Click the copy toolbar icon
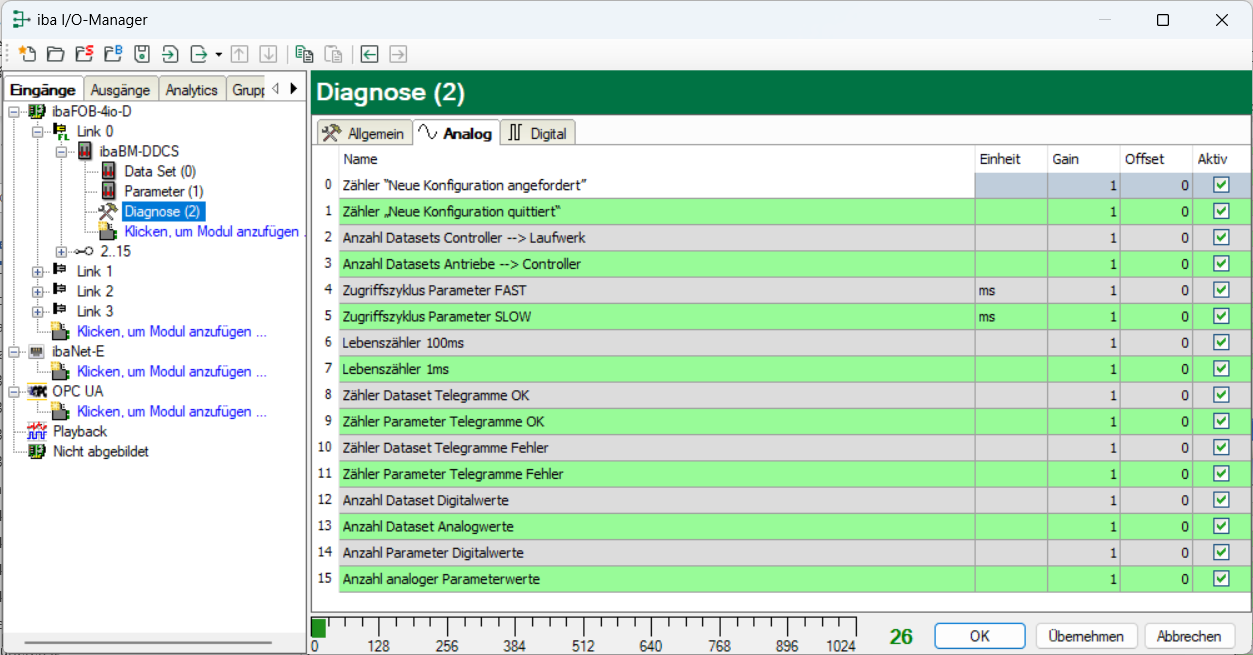The image size is (1253, 655). pyautogui.click(x=304, y=54)
